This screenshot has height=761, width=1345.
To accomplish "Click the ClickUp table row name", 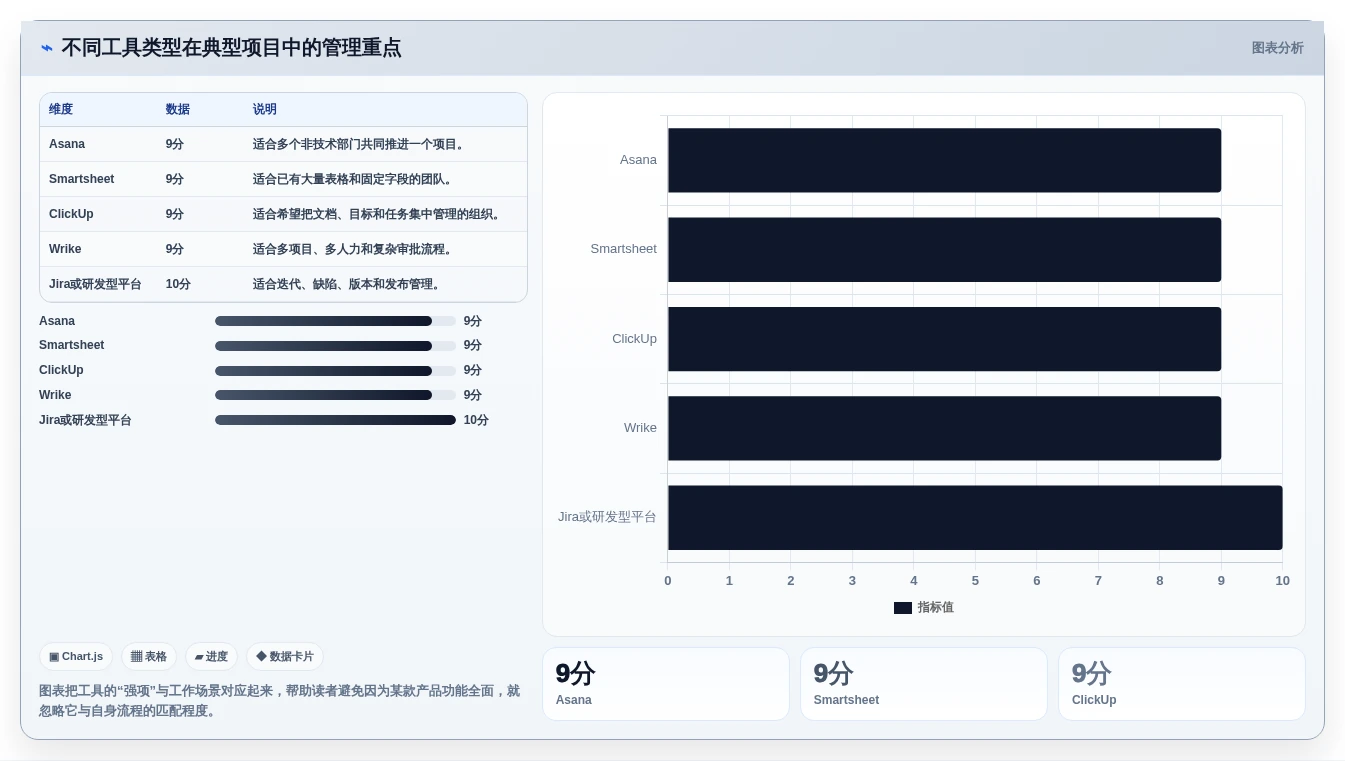I will [x=71, y=214].
